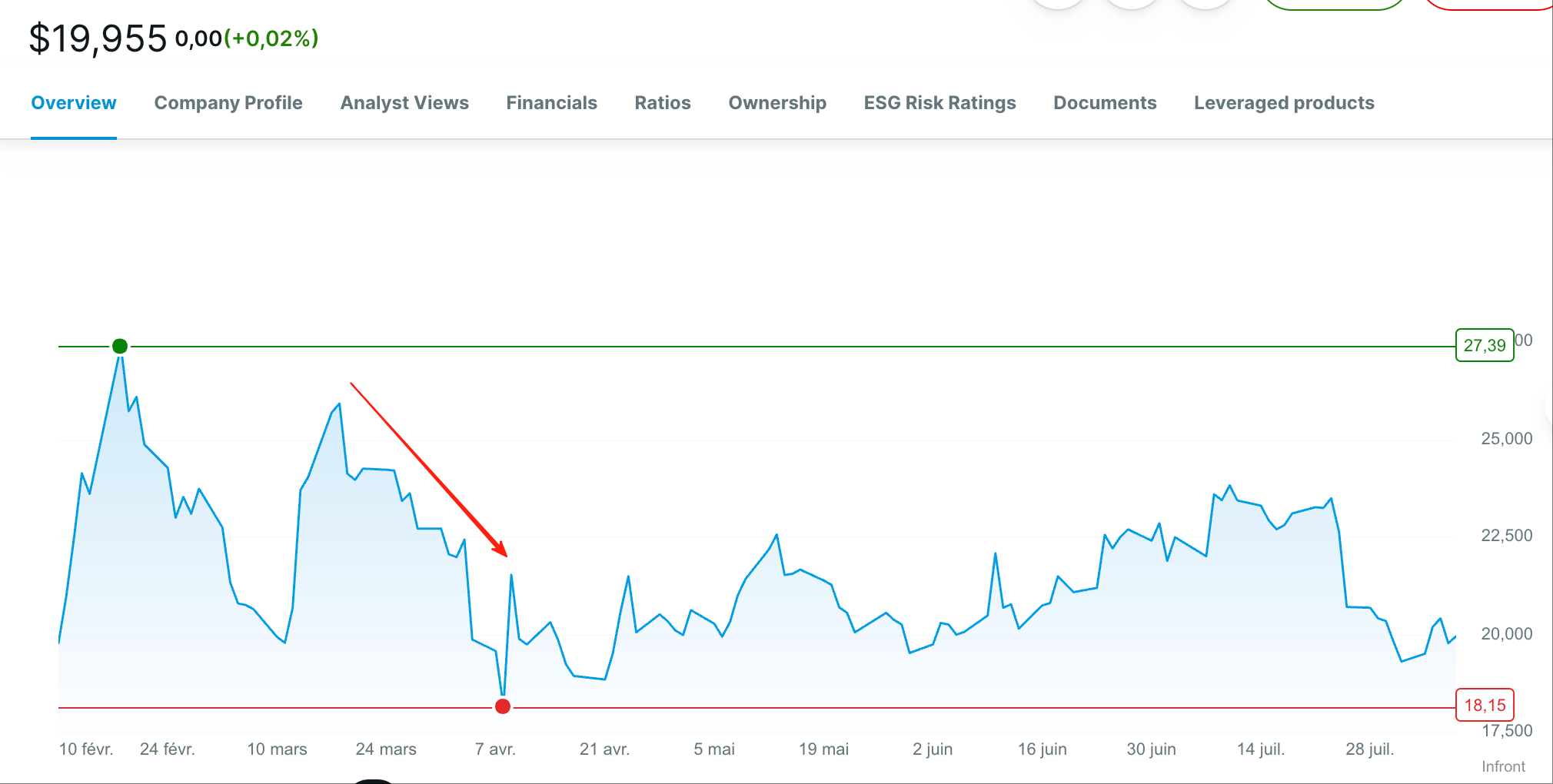Click the 25,000 axis value
Viewport: 1553px width, 784px height.
click(1506, 439)
